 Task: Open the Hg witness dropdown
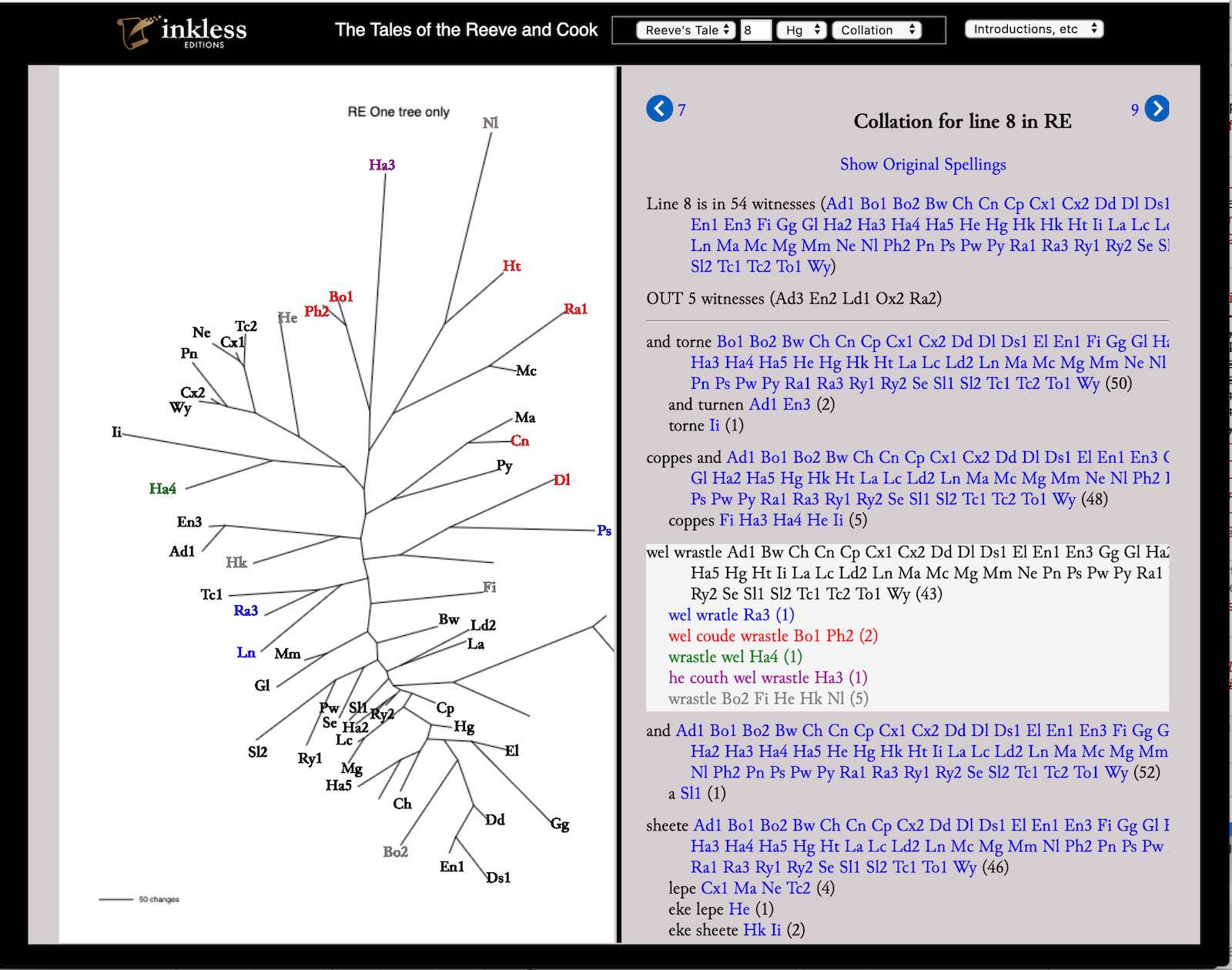pyautogui.click(x=801, y=30)
